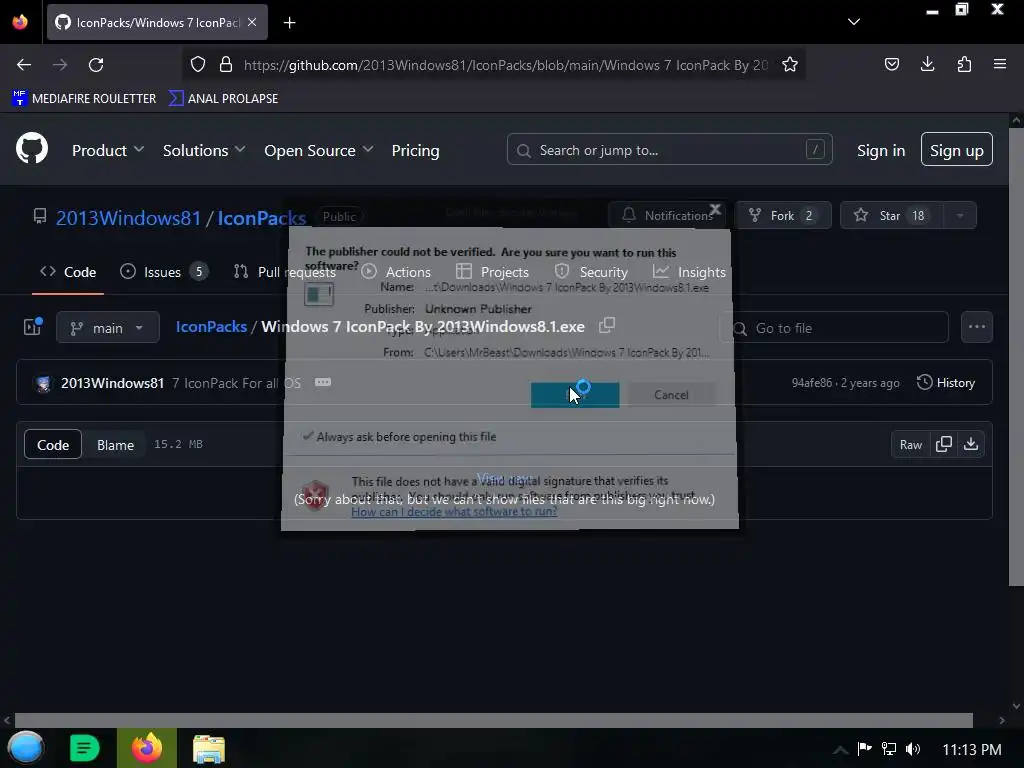
Task: Click the GitHub logo in header
Action: (x=32, y=149)
